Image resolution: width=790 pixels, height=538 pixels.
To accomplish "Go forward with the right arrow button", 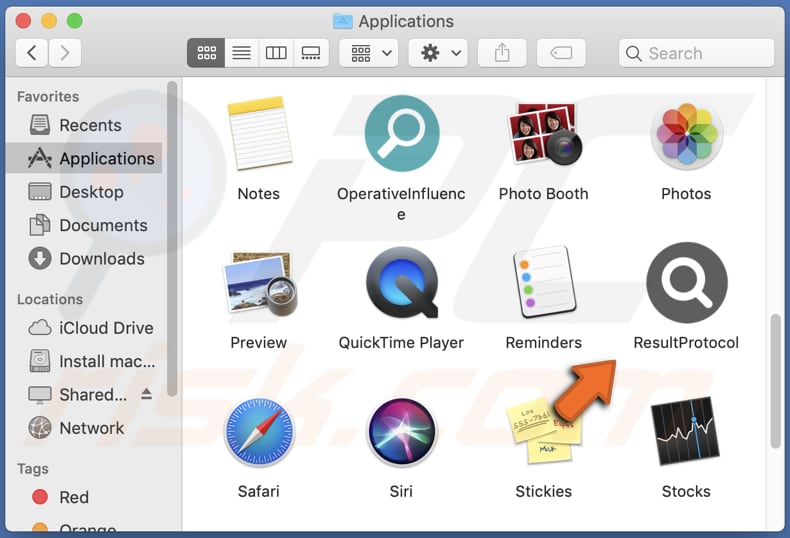I will click(x=64, y=53).
